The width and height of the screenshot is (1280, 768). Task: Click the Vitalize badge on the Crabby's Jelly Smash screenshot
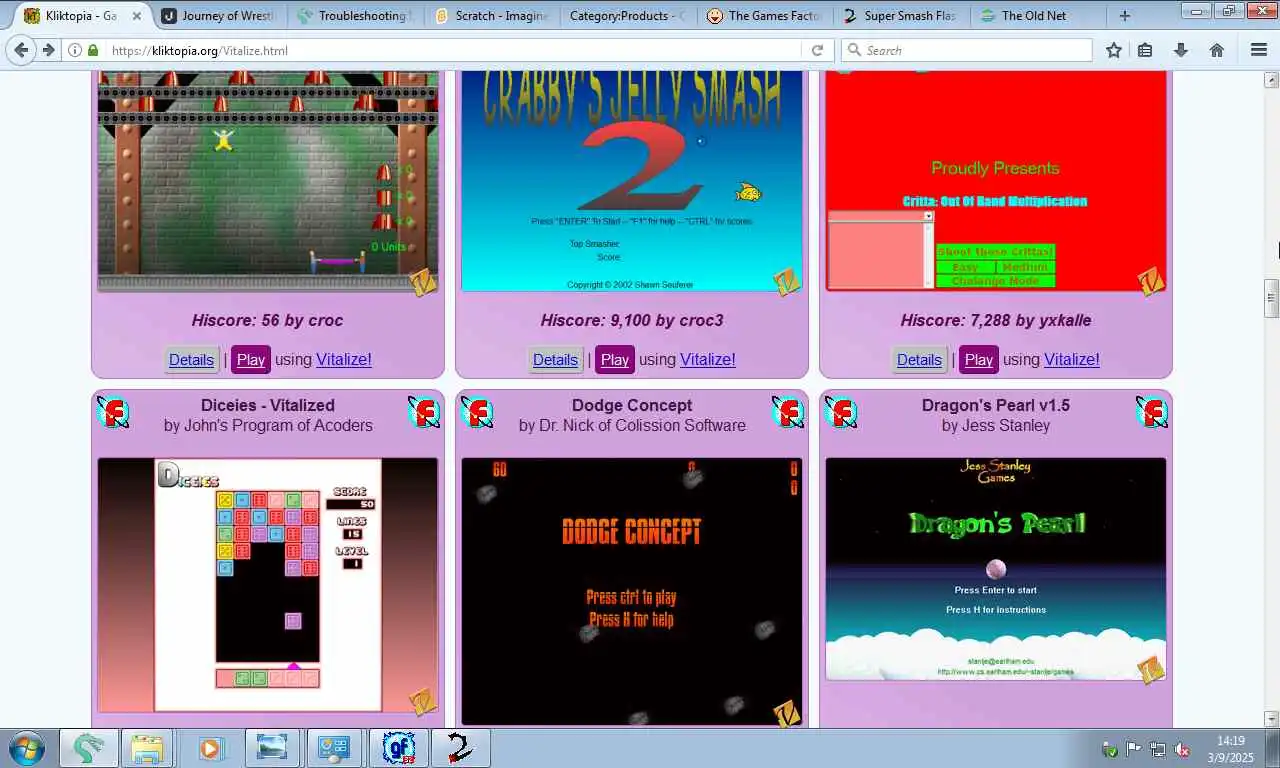click(x=788, y=282)
